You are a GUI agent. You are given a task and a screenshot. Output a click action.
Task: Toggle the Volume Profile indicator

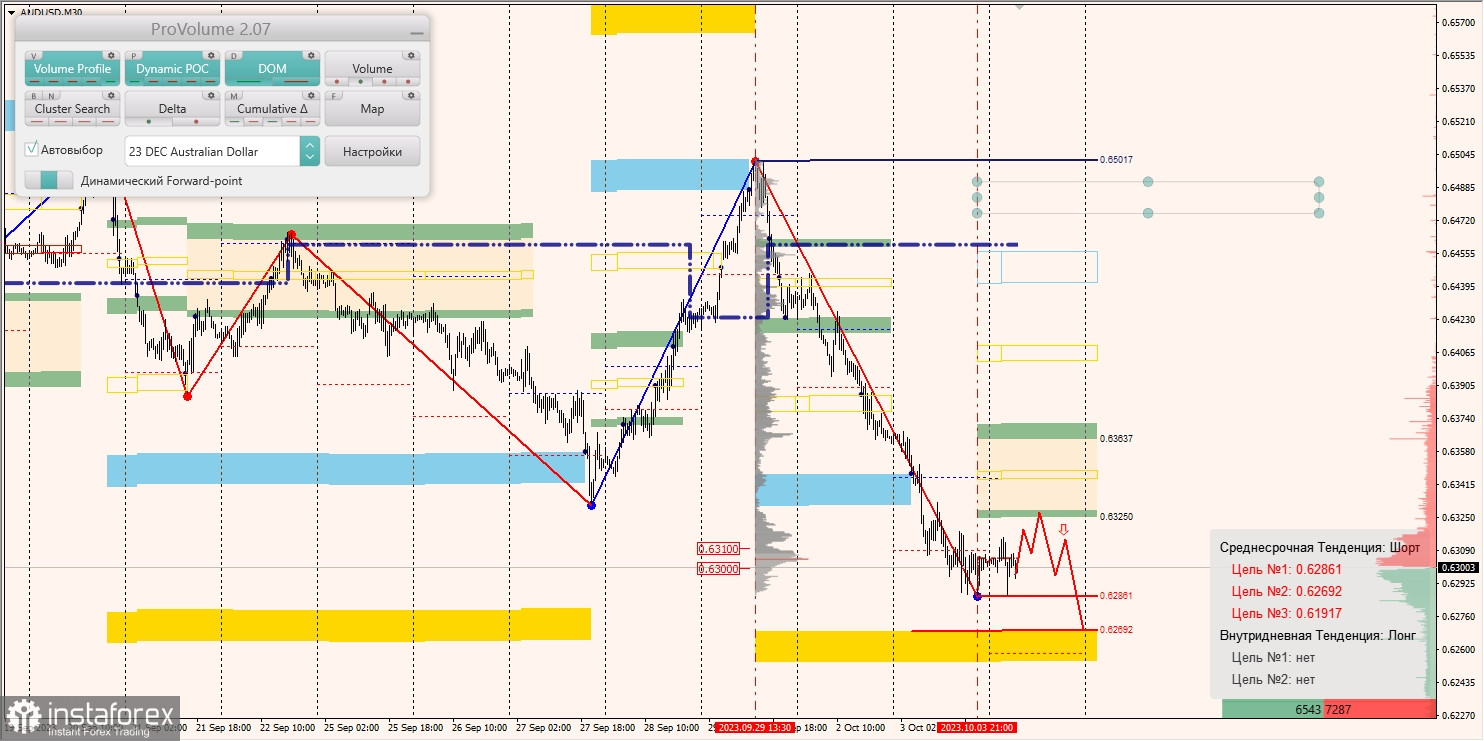point(72,69)
